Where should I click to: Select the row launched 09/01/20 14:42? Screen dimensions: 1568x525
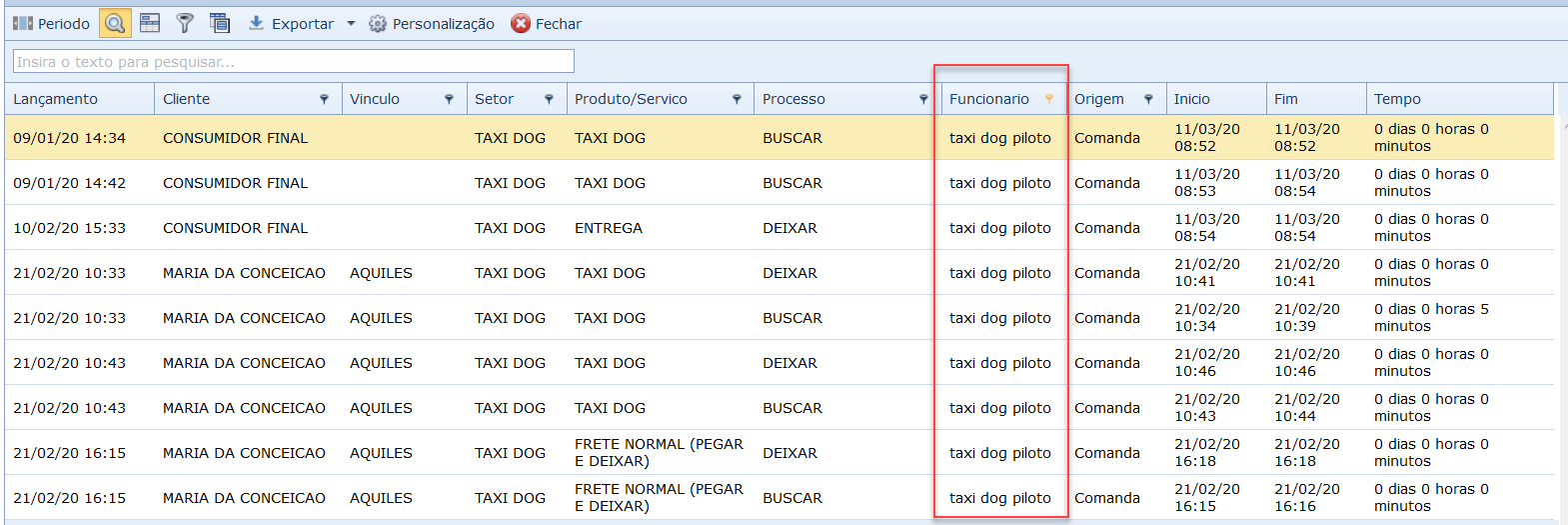click(x=780, y=183)
